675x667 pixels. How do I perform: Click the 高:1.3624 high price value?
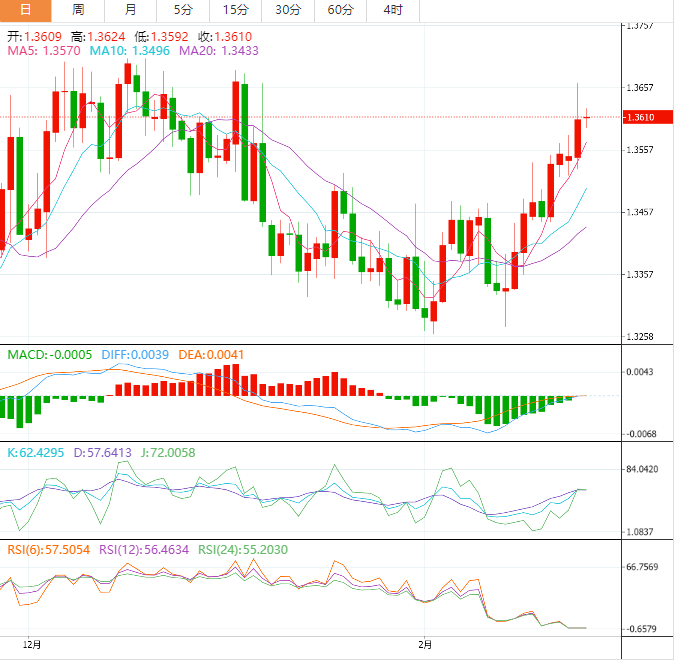98,37
